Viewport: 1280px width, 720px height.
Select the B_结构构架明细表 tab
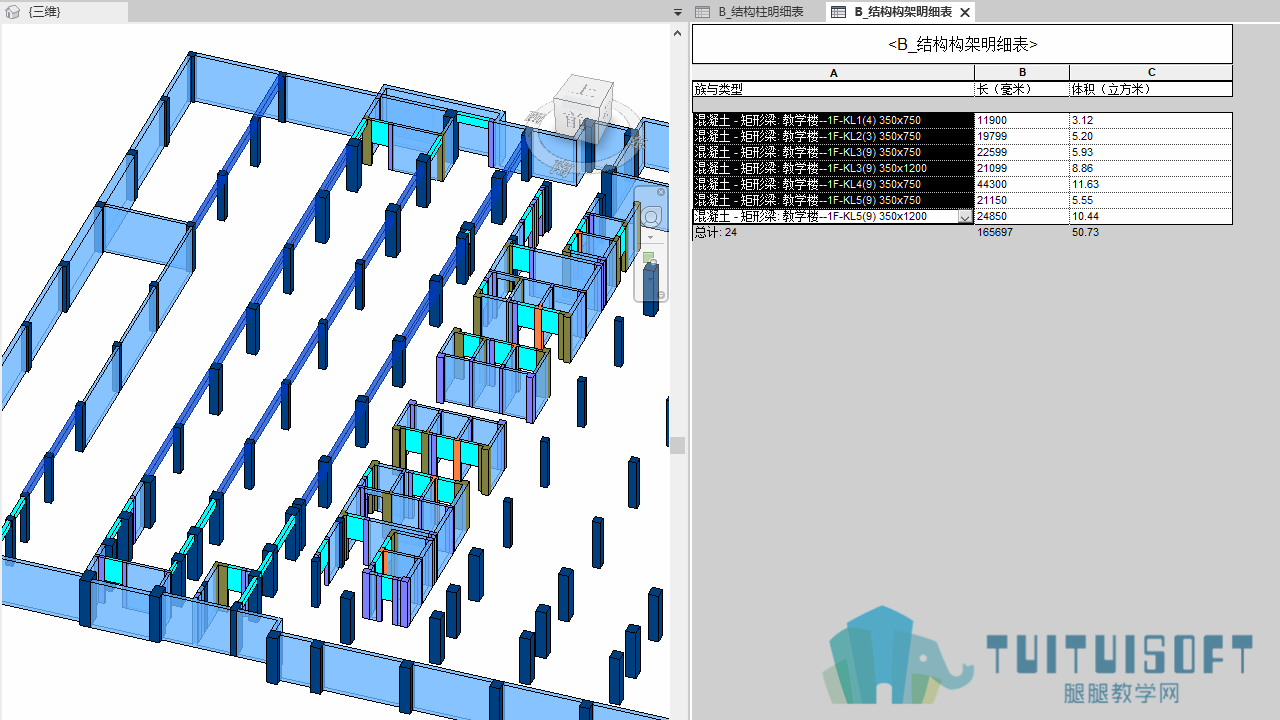click(902, 12)
